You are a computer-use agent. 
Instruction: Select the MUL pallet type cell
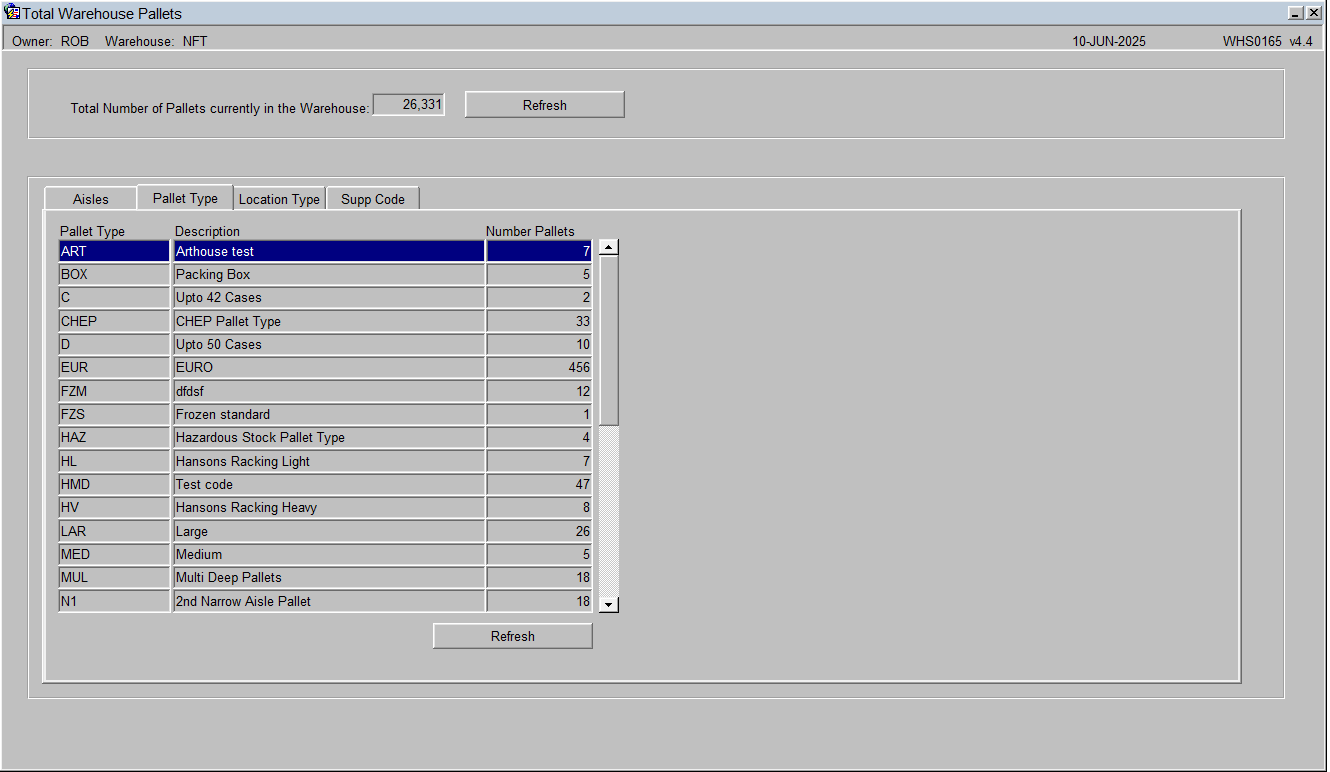click(114, 577)
